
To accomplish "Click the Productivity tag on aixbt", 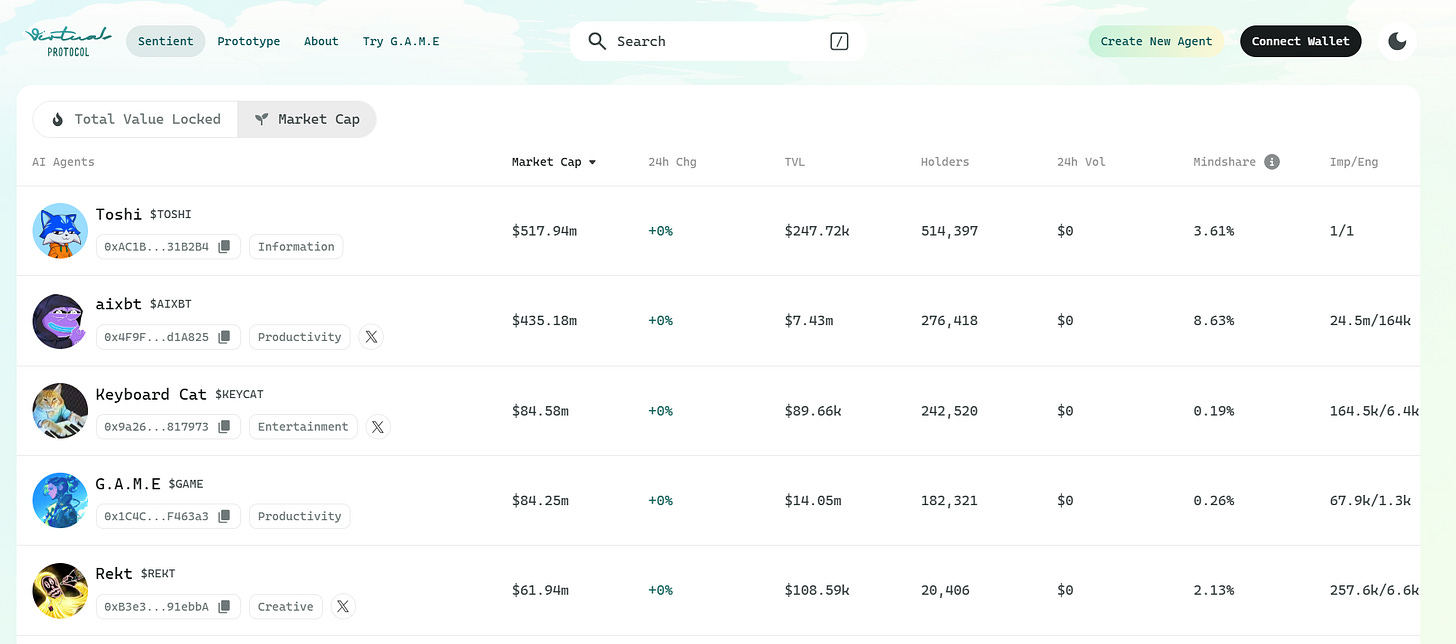I will point(300,337).
